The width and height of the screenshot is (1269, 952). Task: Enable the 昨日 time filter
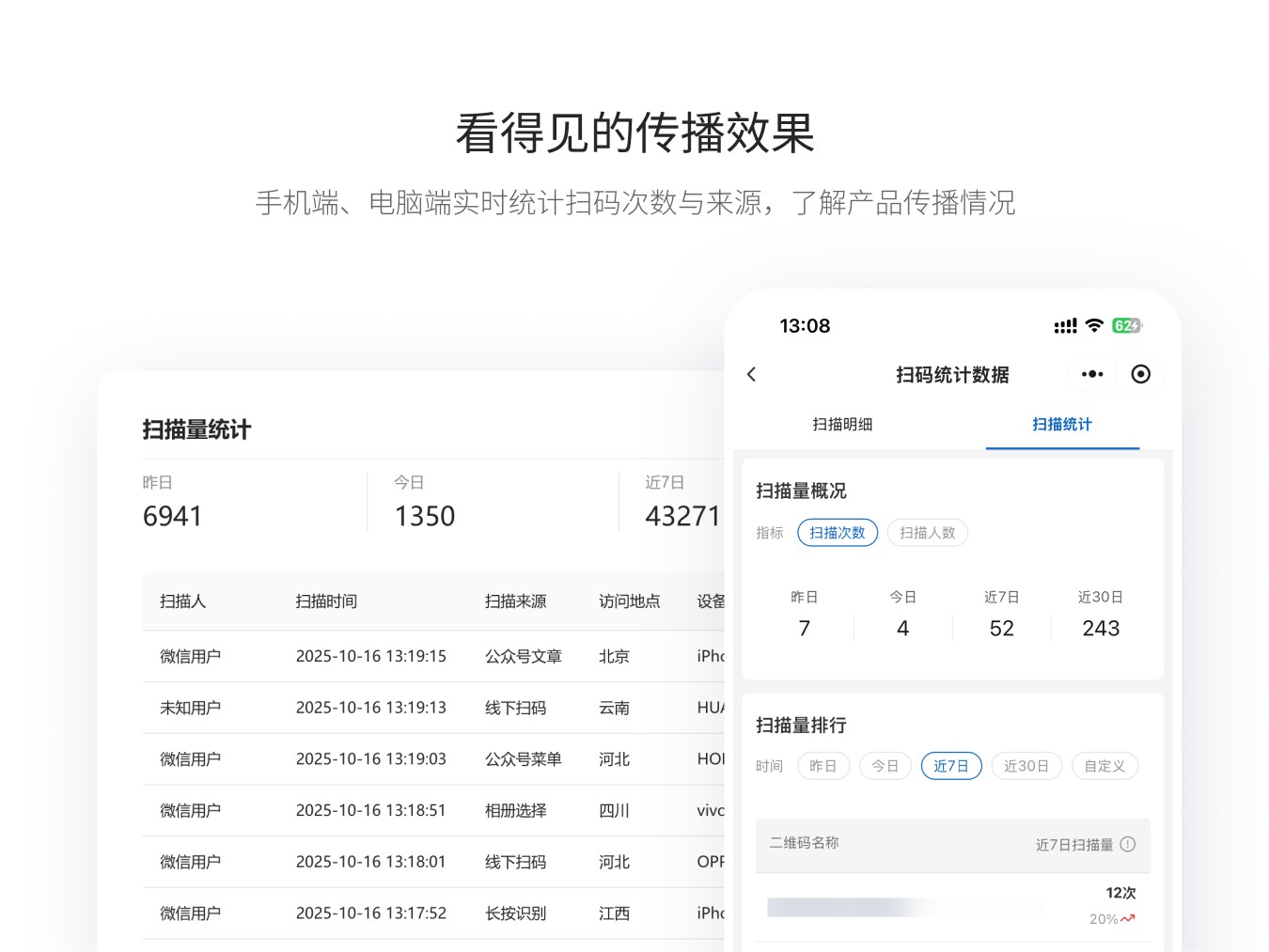pyautogui.click(x=822, y=766)
